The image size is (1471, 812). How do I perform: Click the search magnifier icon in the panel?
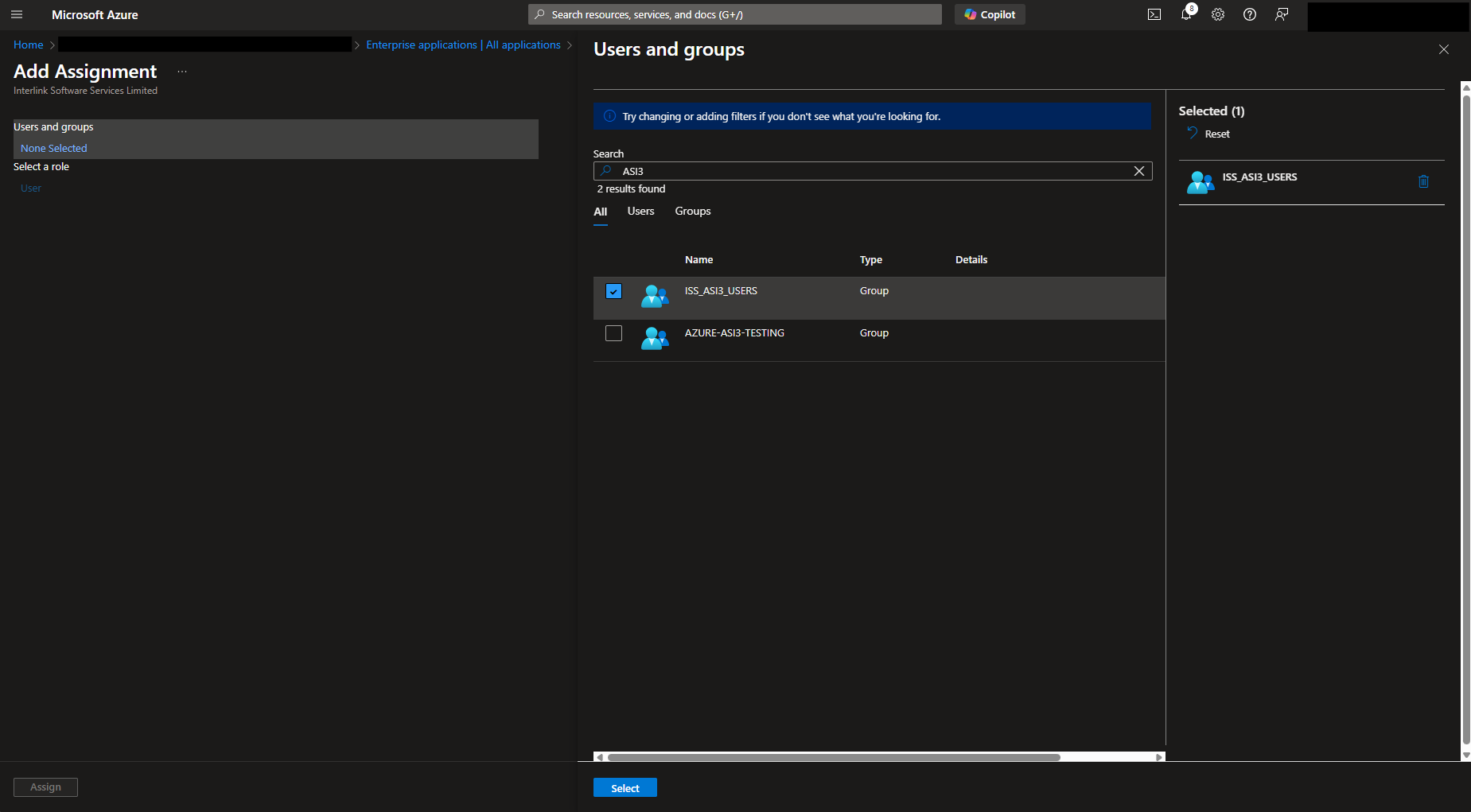[606, 171]
